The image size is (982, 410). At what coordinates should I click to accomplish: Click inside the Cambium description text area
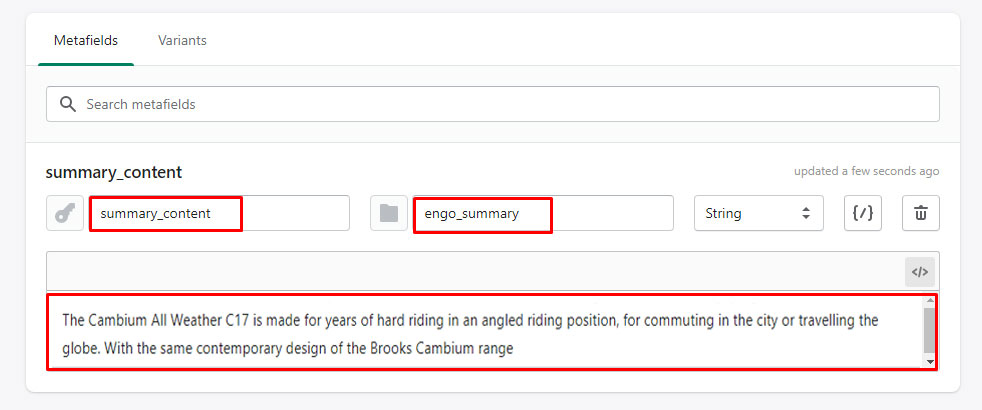[x=485, y=332]
